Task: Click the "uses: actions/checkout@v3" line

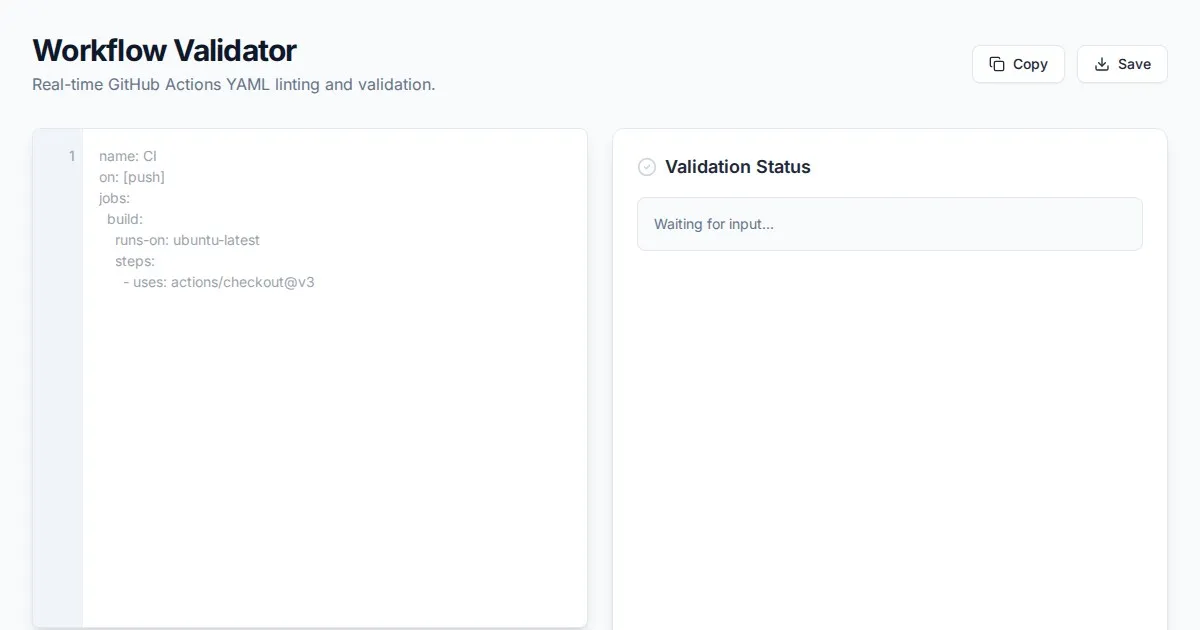Action: pos(223,282)
